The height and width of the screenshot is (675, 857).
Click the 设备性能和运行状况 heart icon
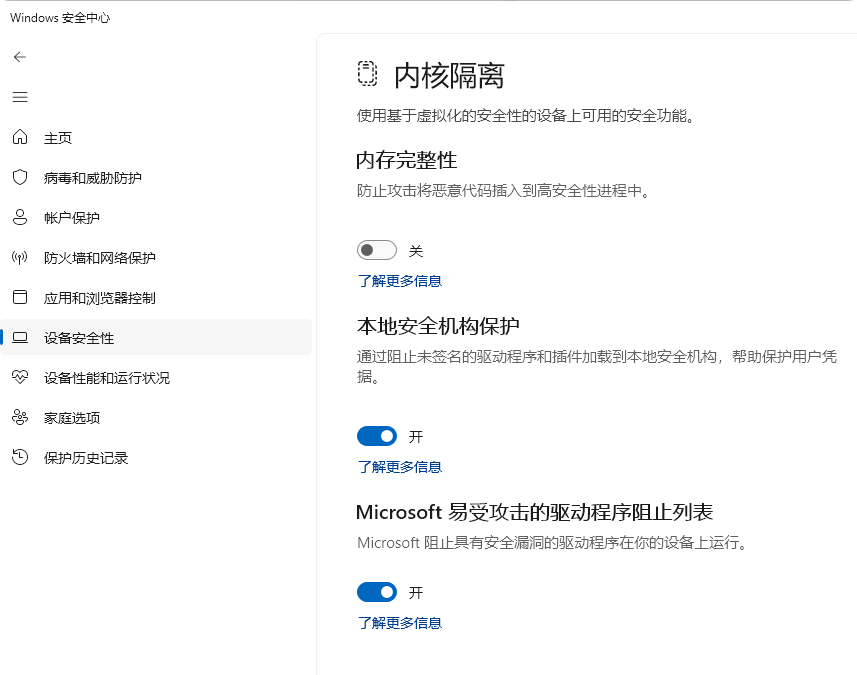[x=20, y=378]
